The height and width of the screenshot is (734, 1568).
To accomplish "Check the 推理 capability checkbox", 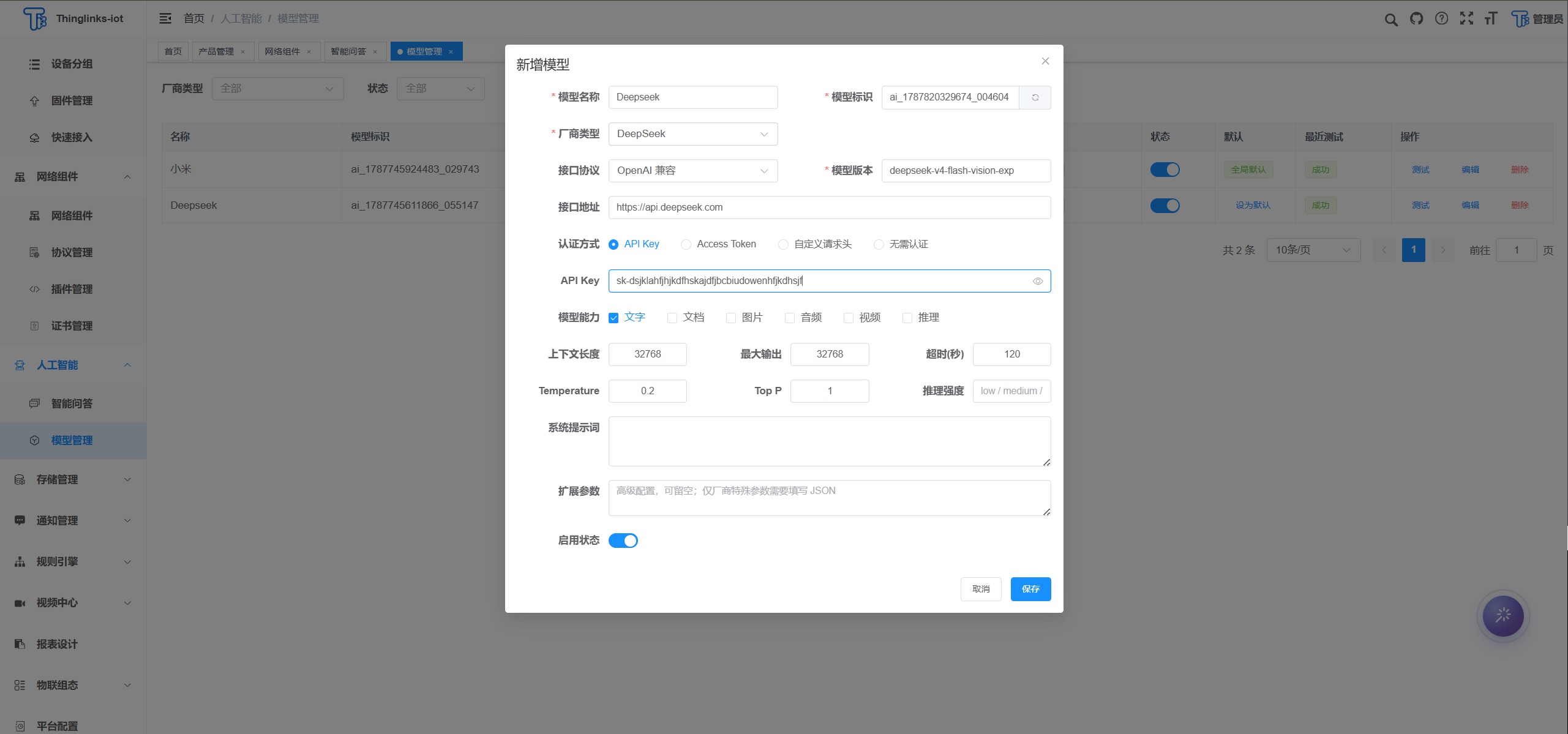I will tap(907, 318).
